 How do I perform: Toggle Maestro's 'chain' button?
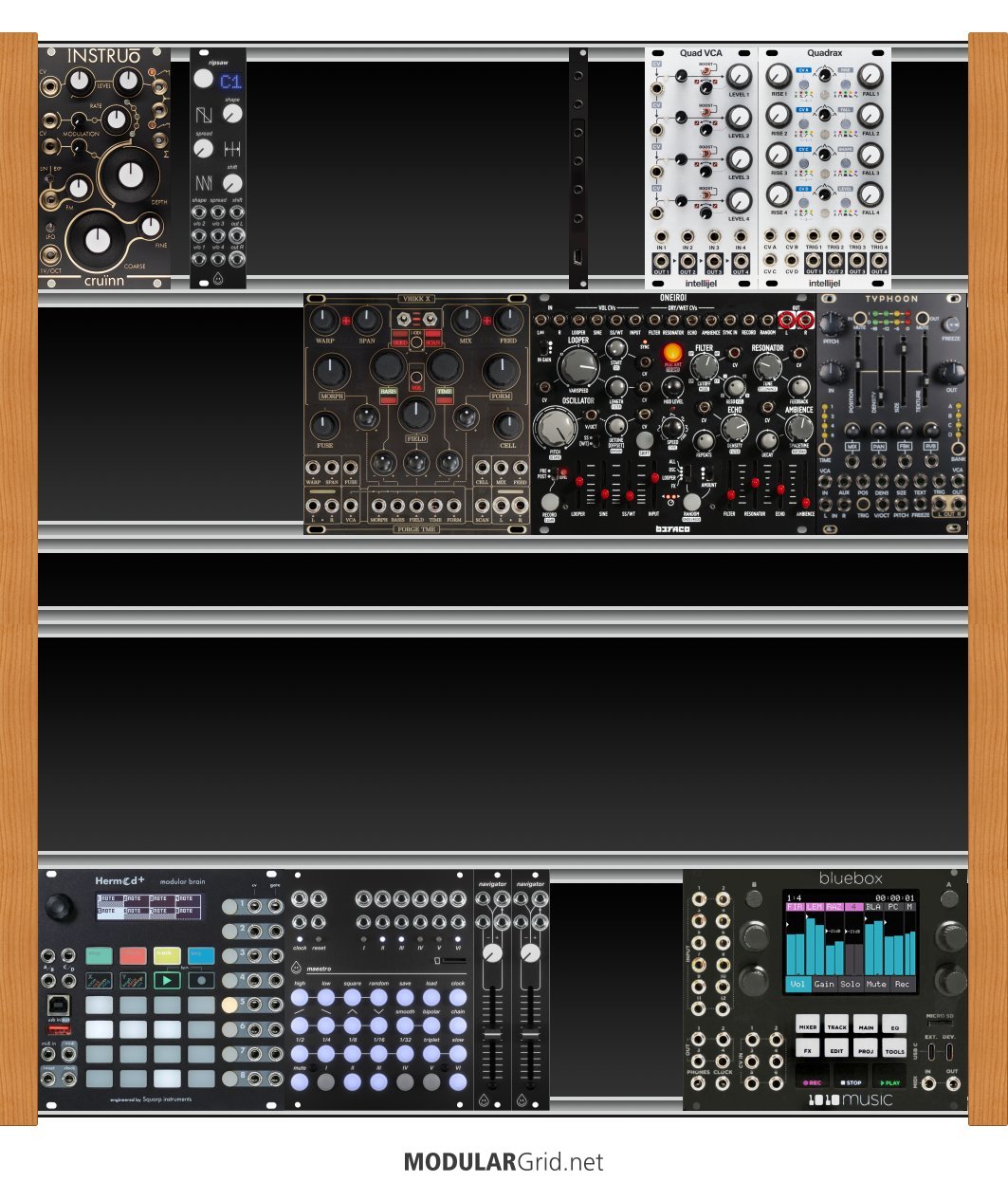458,1025
